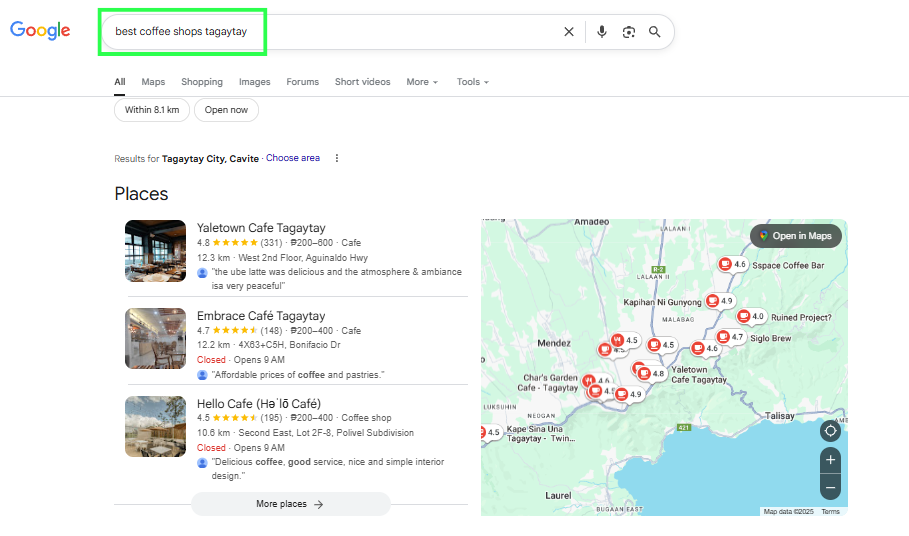
Task: Click the Laurel label on the map
Action: click(x=558, y=496)
